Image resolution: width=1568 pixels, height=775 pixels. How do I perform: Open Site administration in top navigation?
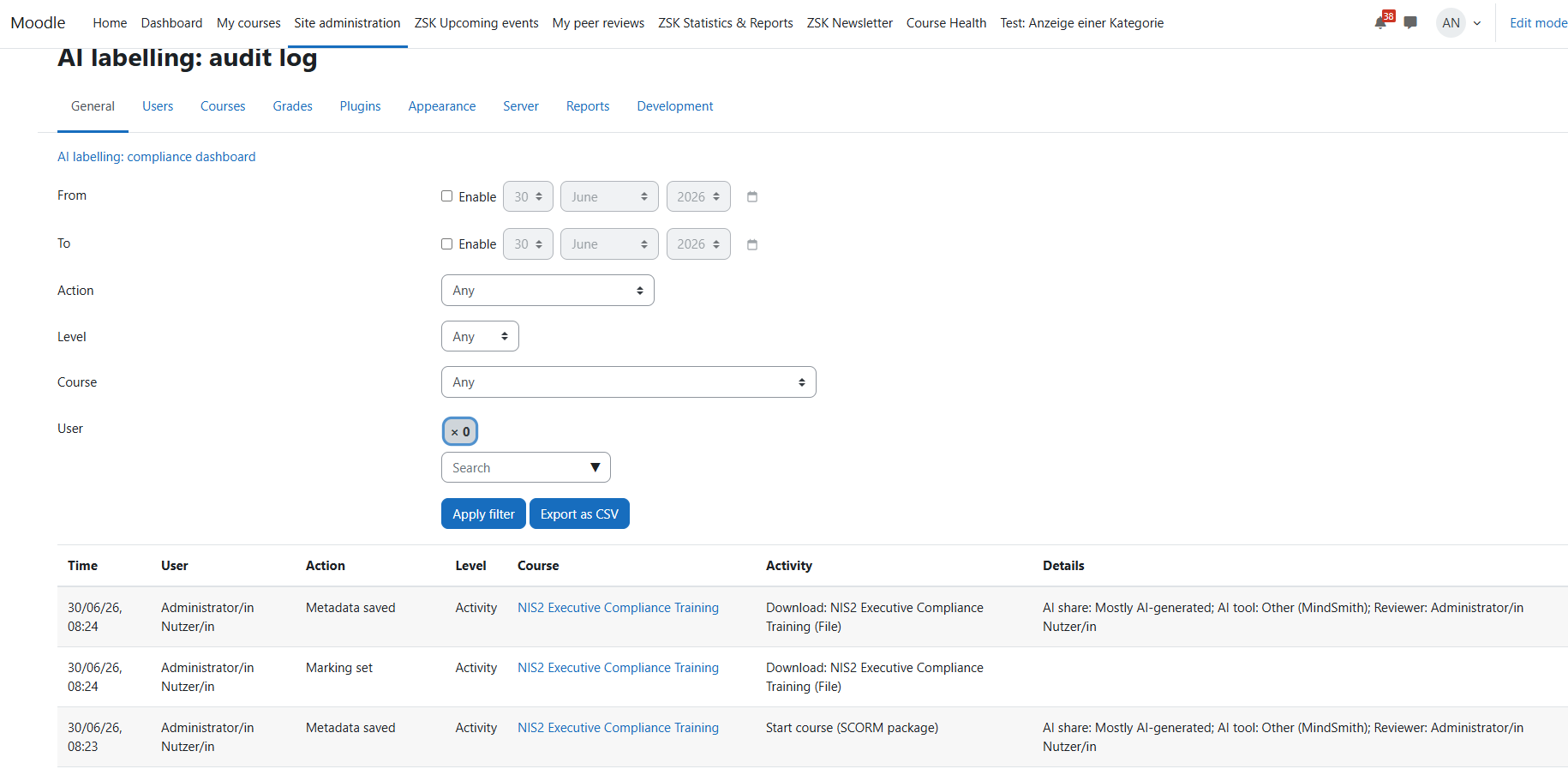[347, 23]
